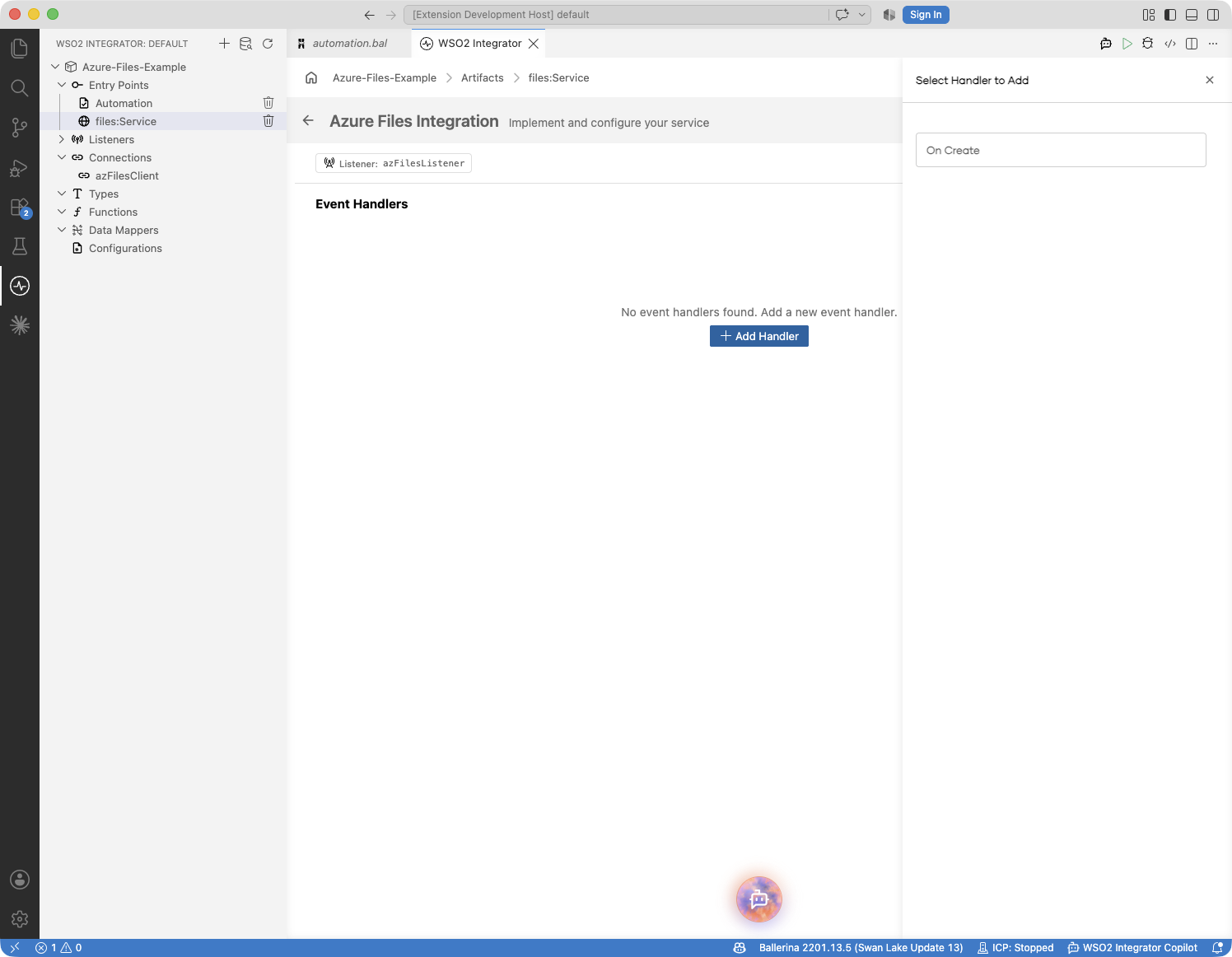Add a new artifact with plus icon
Screen dimensions: 1232x957
[224, 44]
